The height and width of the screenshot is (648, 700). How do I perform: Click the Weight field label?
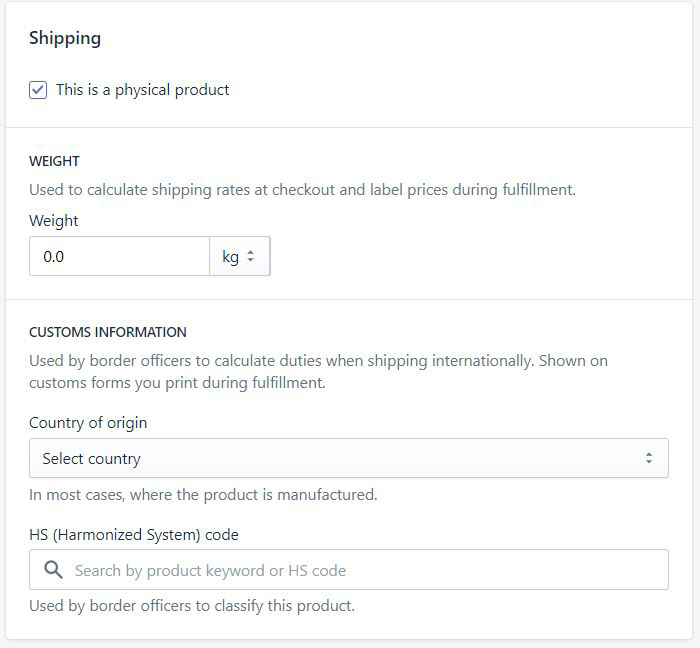54,221
